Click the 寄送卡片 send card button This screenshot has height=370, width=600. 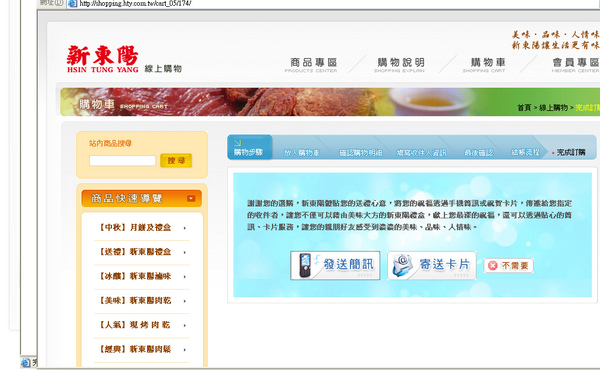432,265
